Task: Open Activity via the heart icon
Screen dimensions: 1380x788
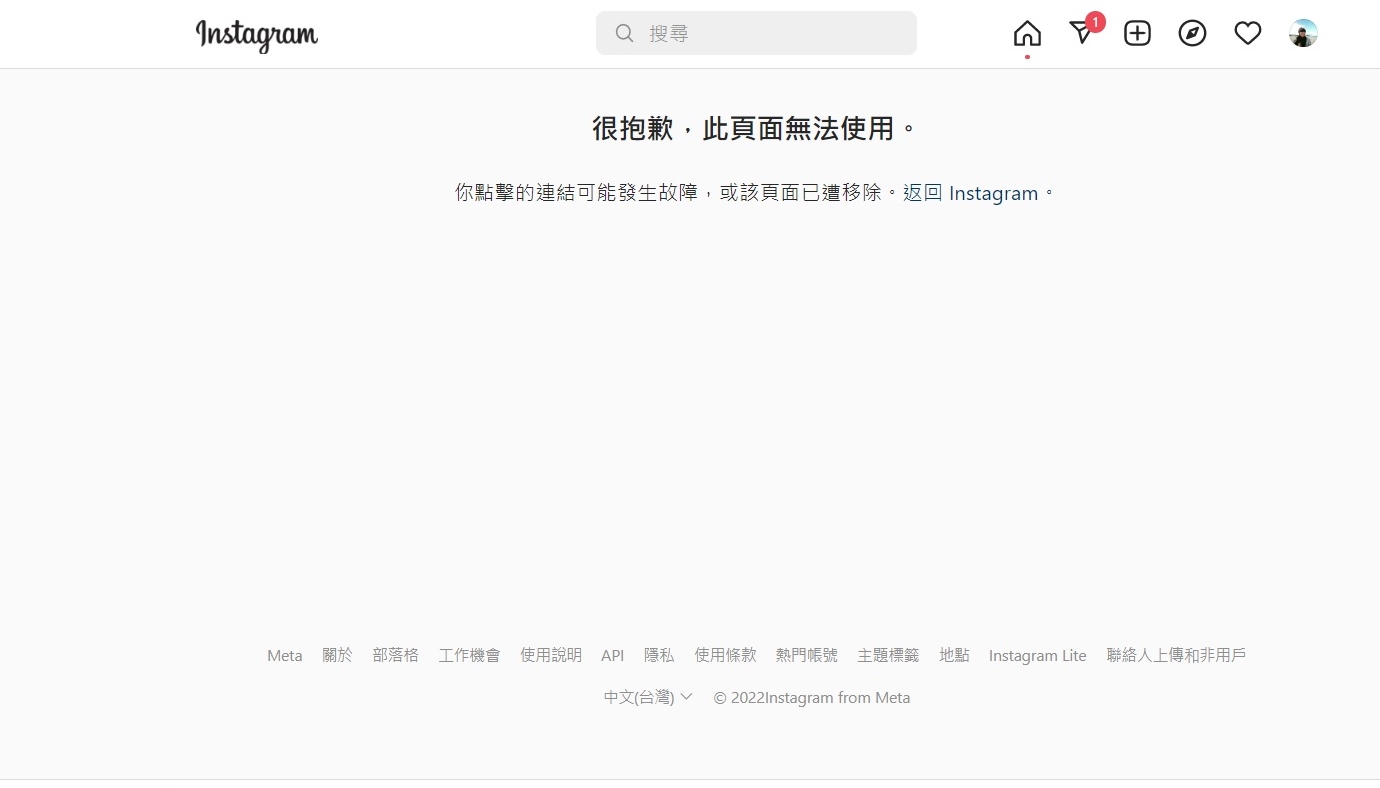Action: [x=1247, y=33]
